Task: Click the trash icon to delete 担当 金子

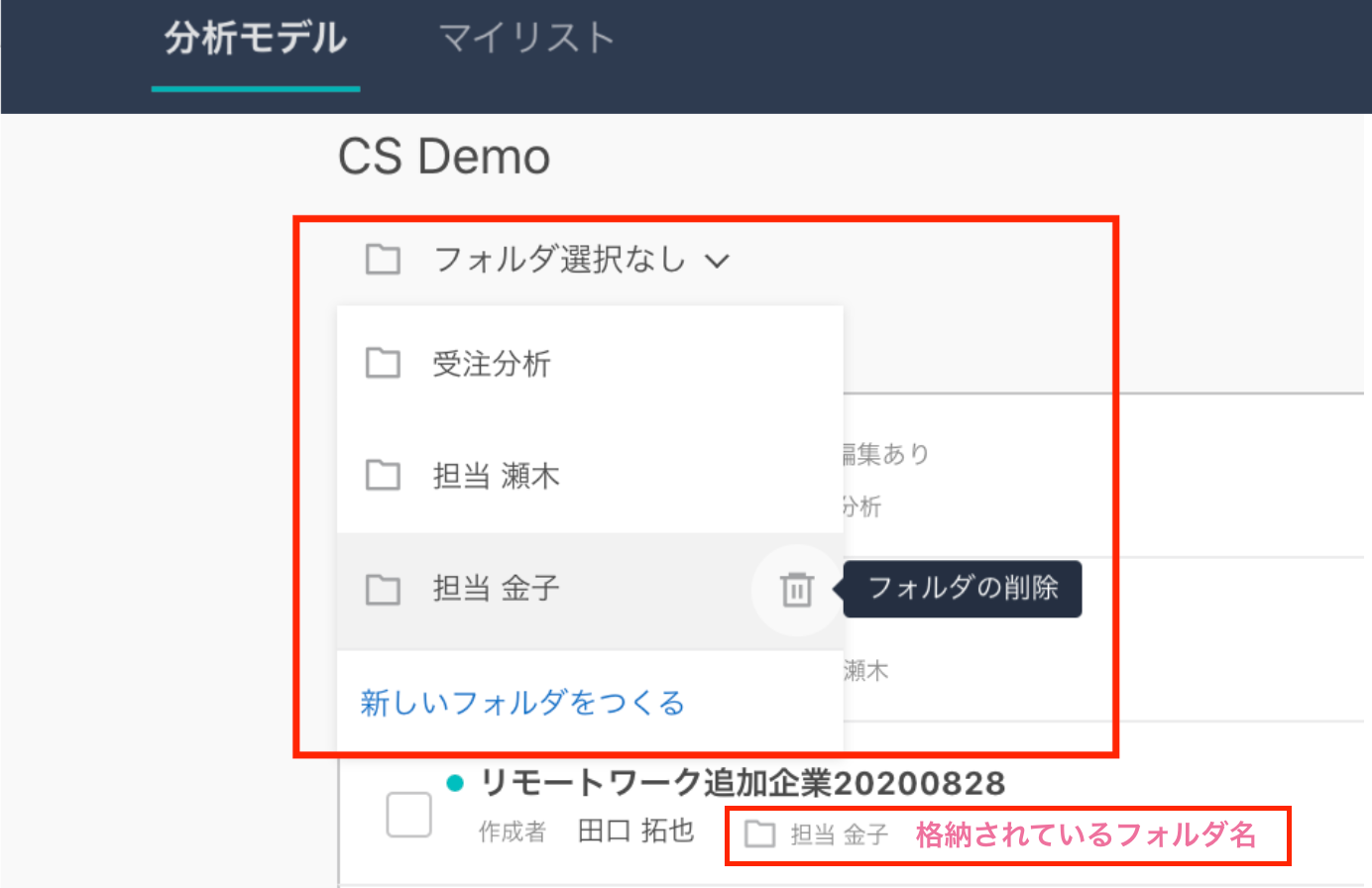Action: tap(794, 588)
